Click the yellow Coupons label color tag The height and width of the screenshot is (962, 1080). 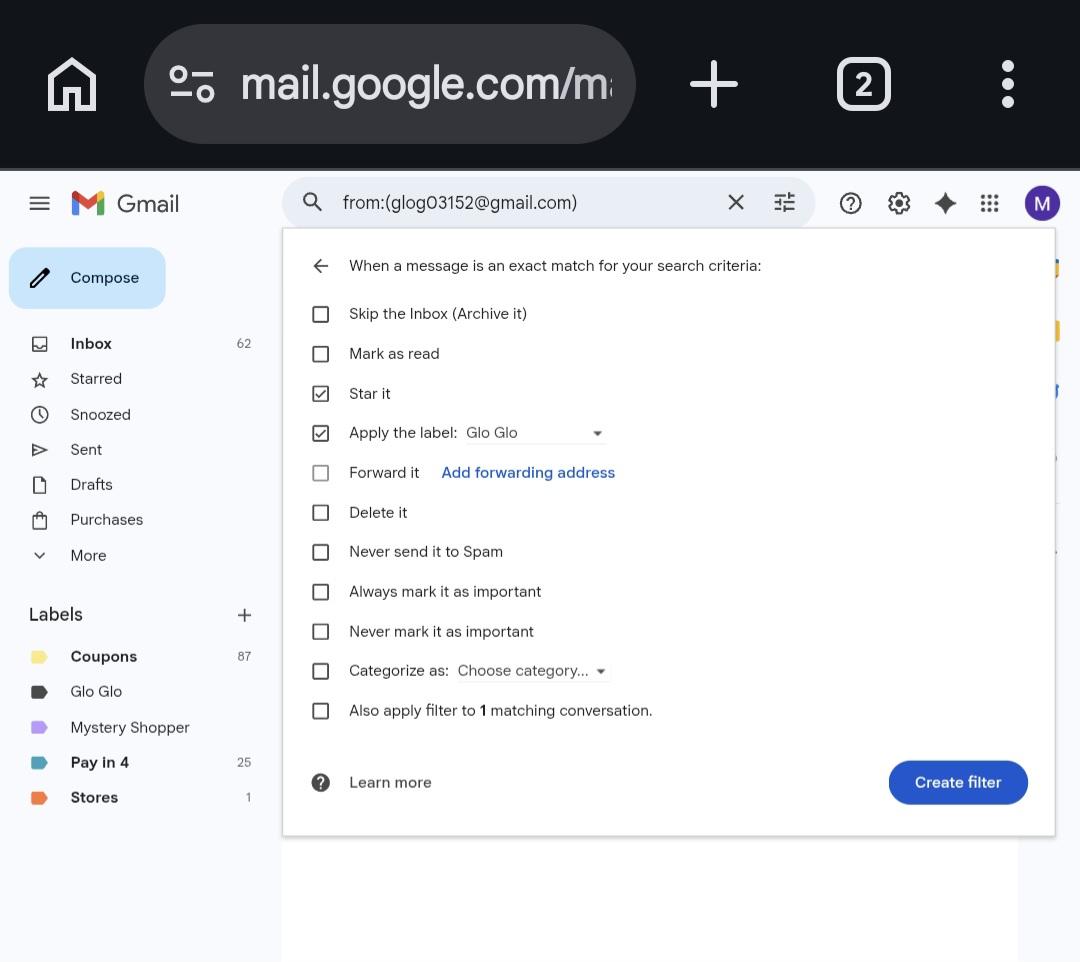[39, 657]
